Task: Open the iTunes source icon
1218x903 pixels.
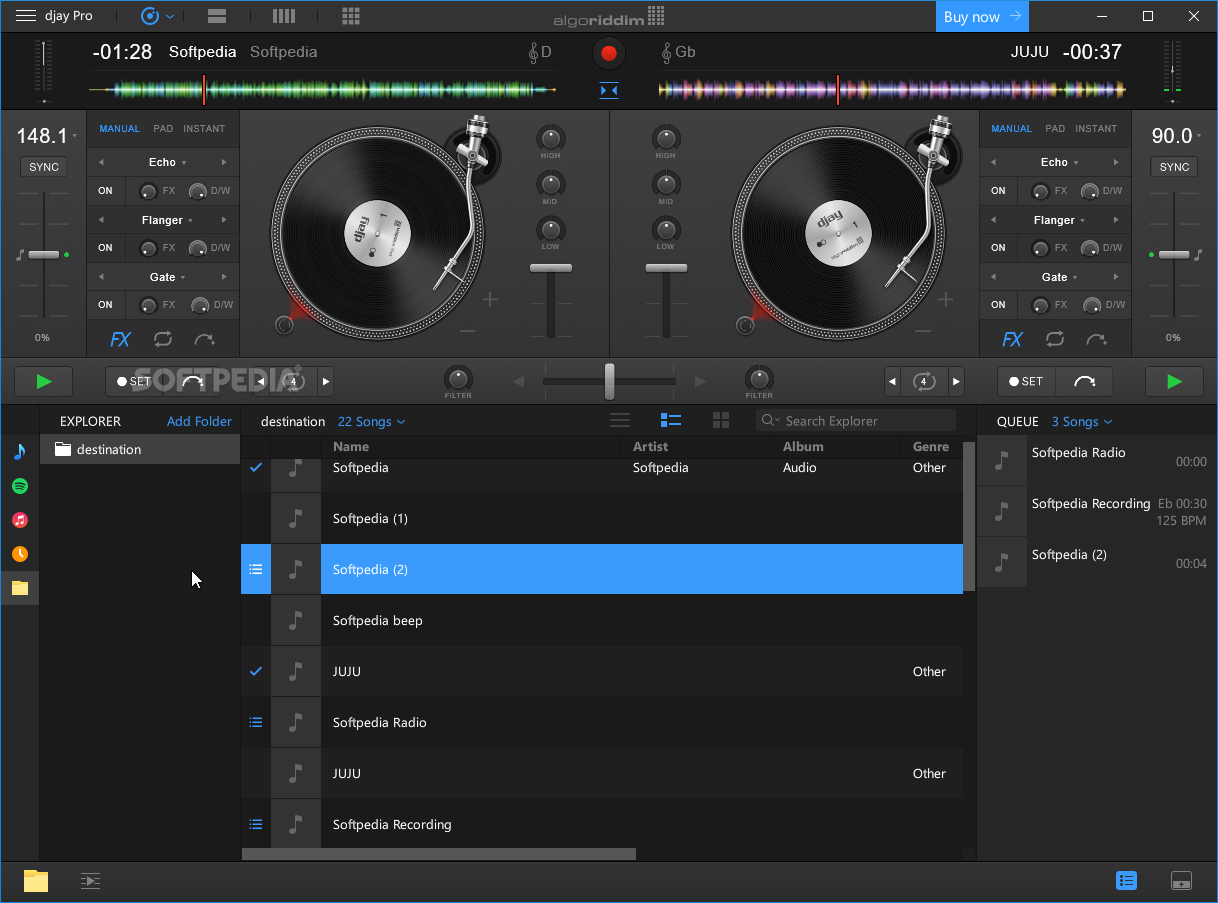Action: (20, 519)
